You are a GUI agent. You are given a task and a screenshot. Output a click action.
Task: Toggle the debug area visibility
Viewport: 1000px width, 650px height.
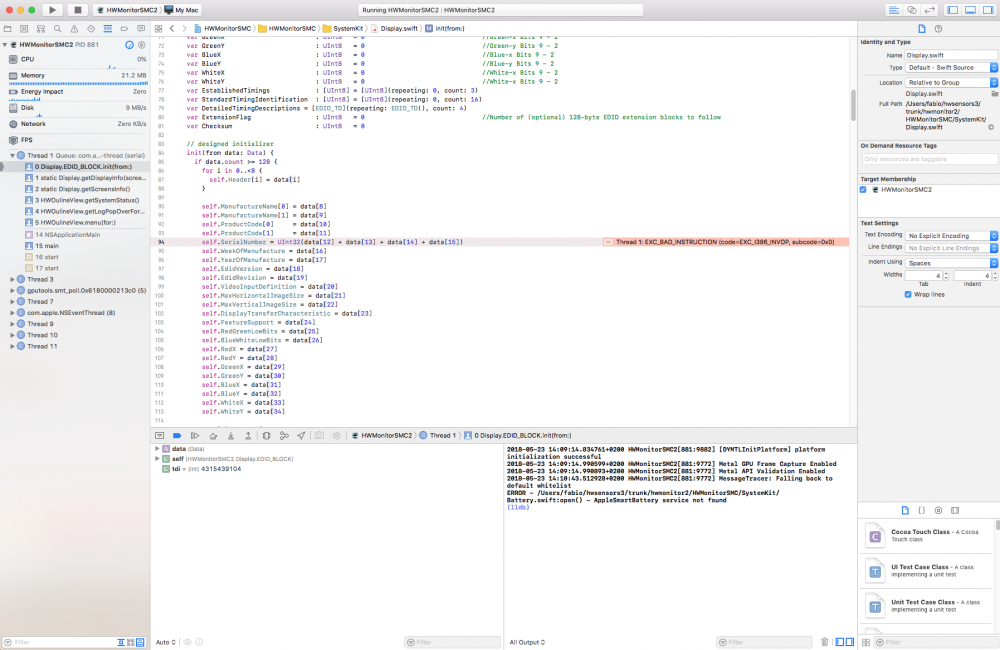[x=970, y=10]
